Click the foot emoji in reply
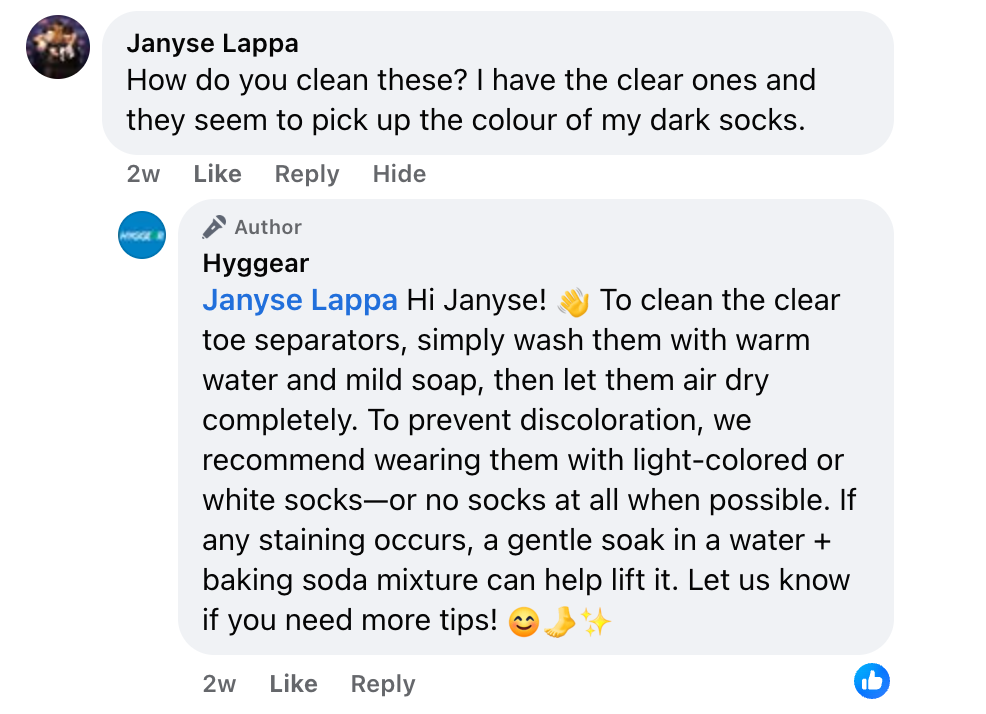 point(559,622)
